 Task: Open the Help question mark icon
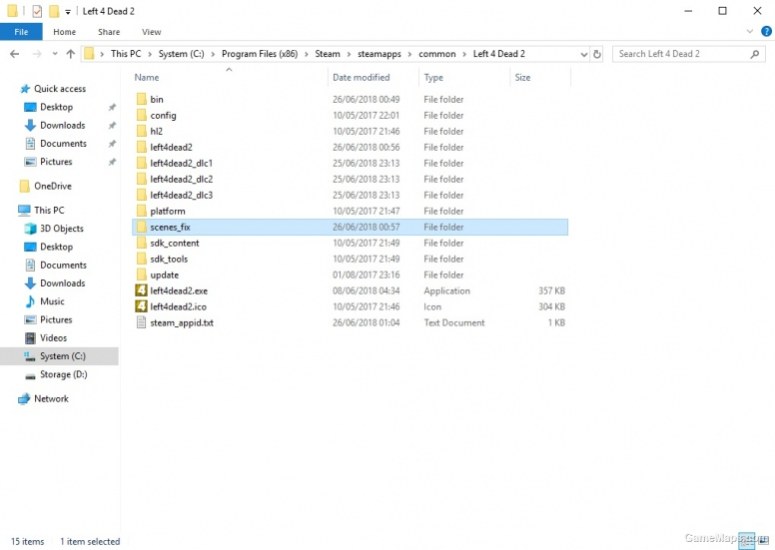(x=766, y=31)
